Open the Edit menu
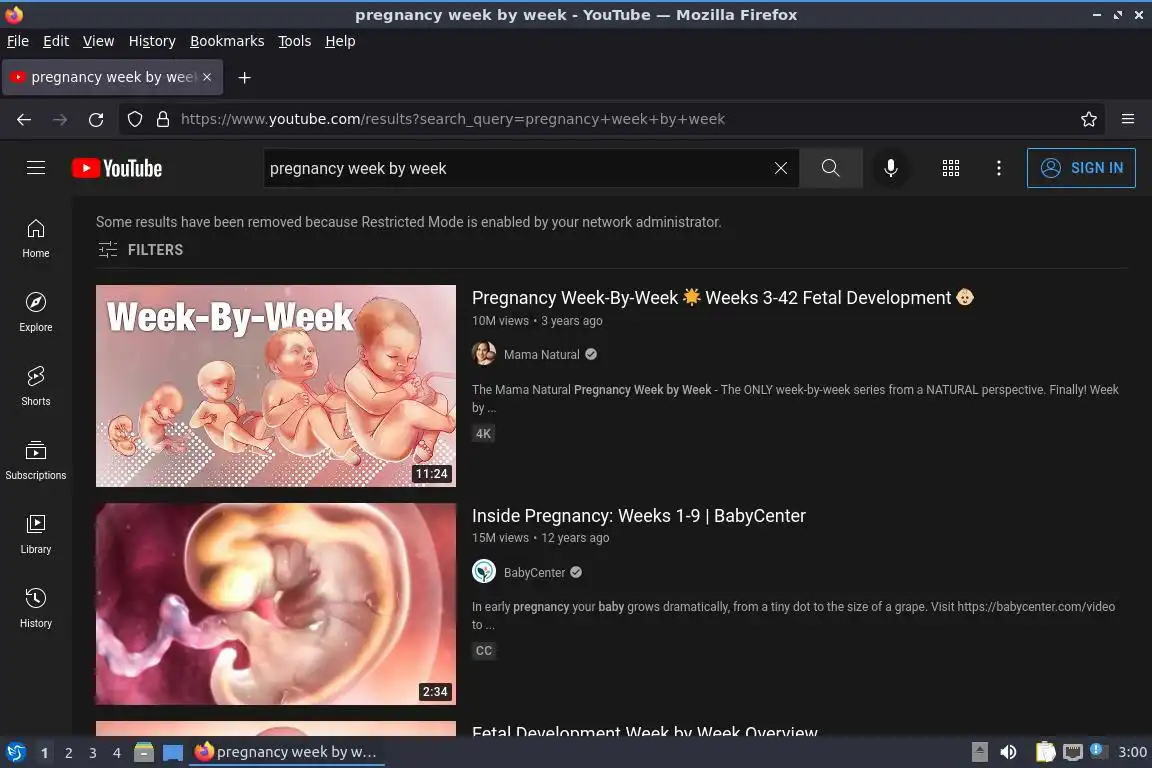1152x768 pixels. pos(56,41)
